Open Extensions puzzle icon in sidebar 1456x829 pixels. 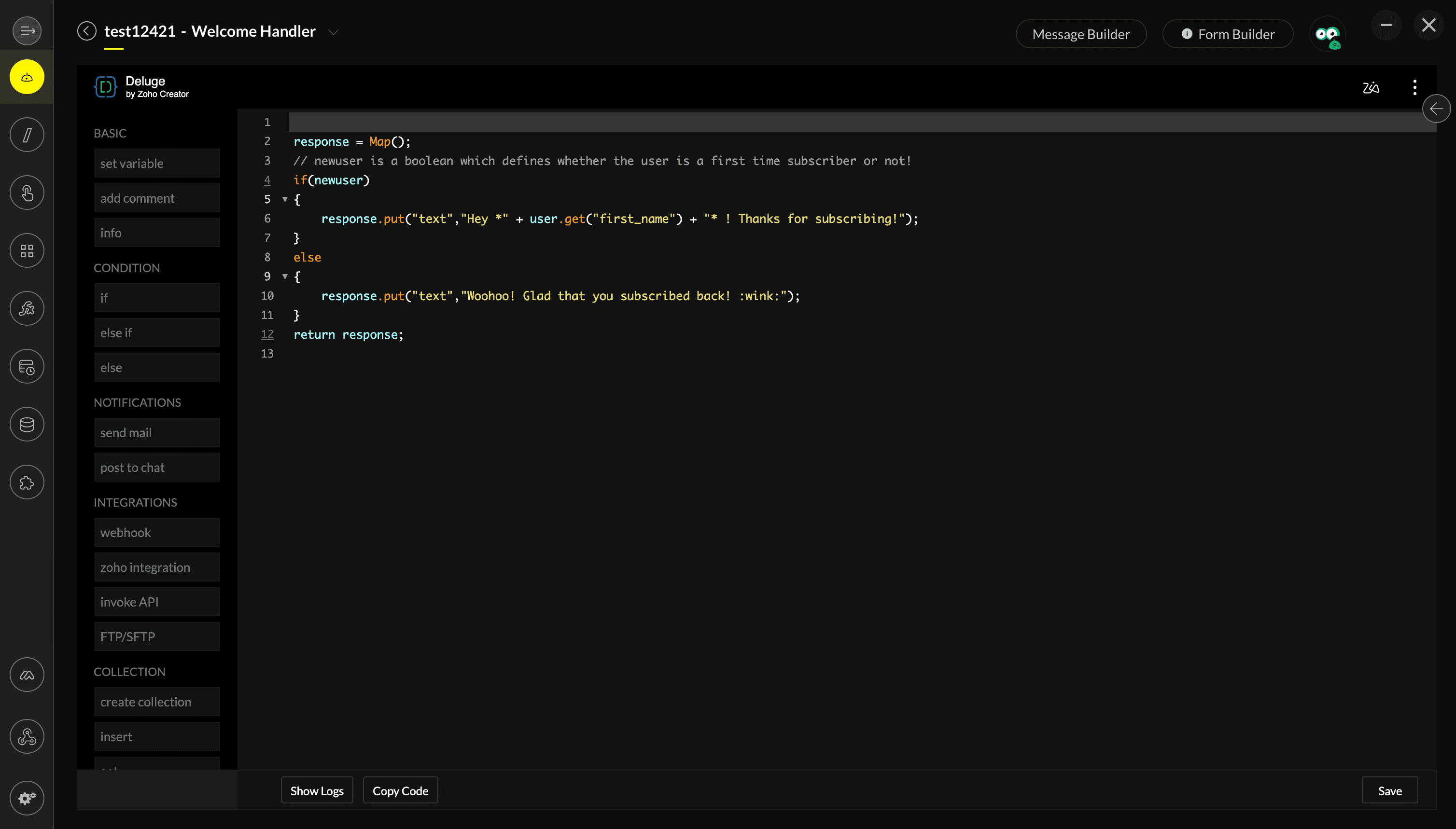(x=27, y=483)
